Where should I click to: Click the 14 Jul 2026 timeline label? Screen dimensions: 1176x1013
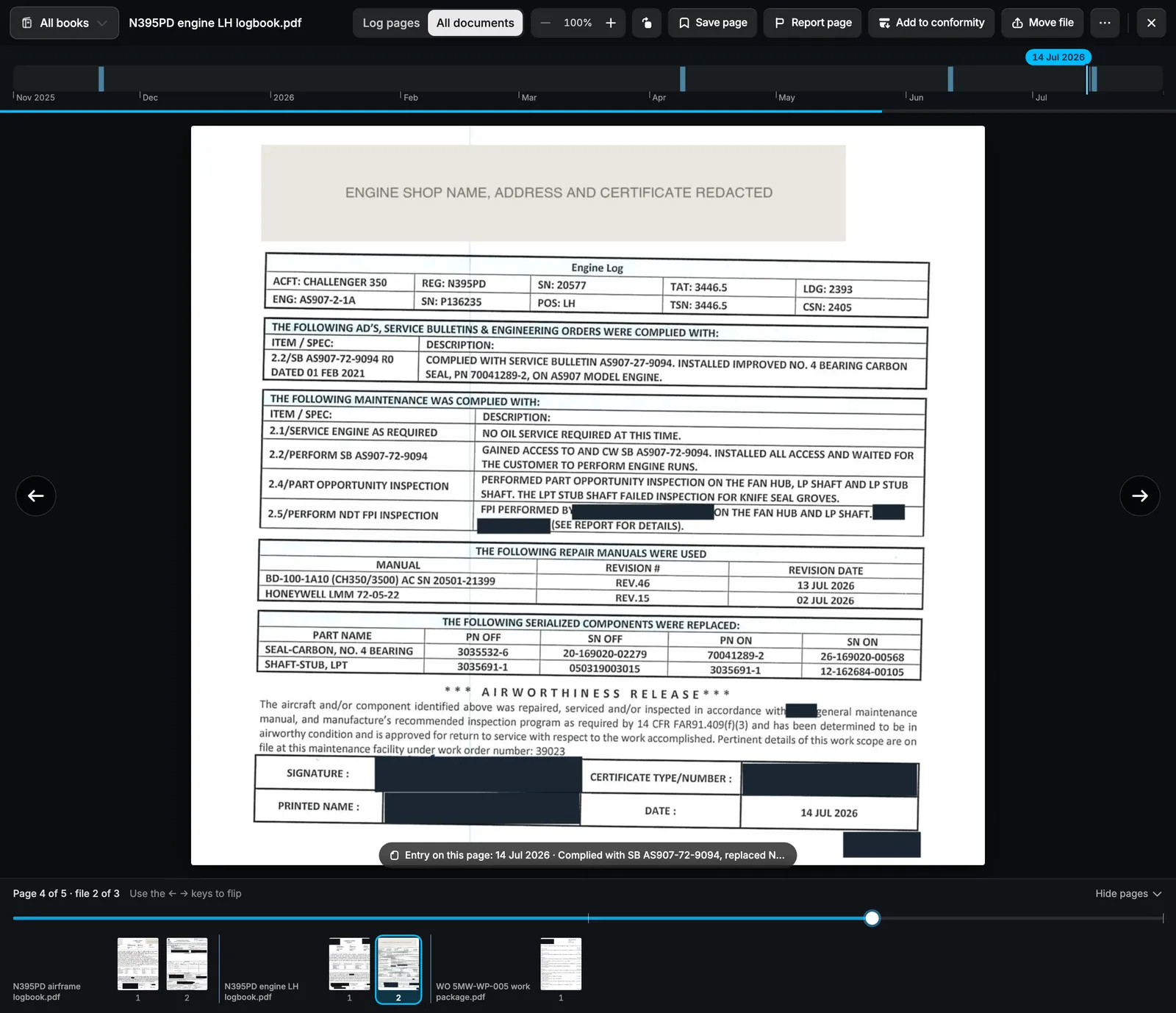pos(1058,57)
